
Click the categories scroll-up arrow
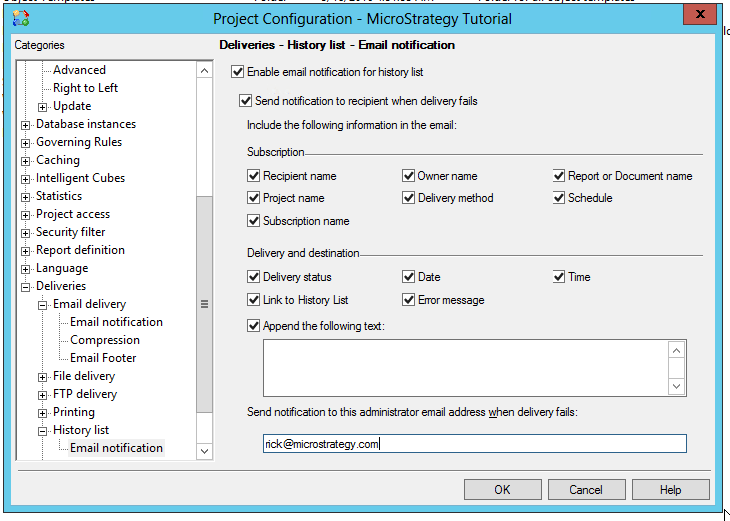click(x=204, y=71)
